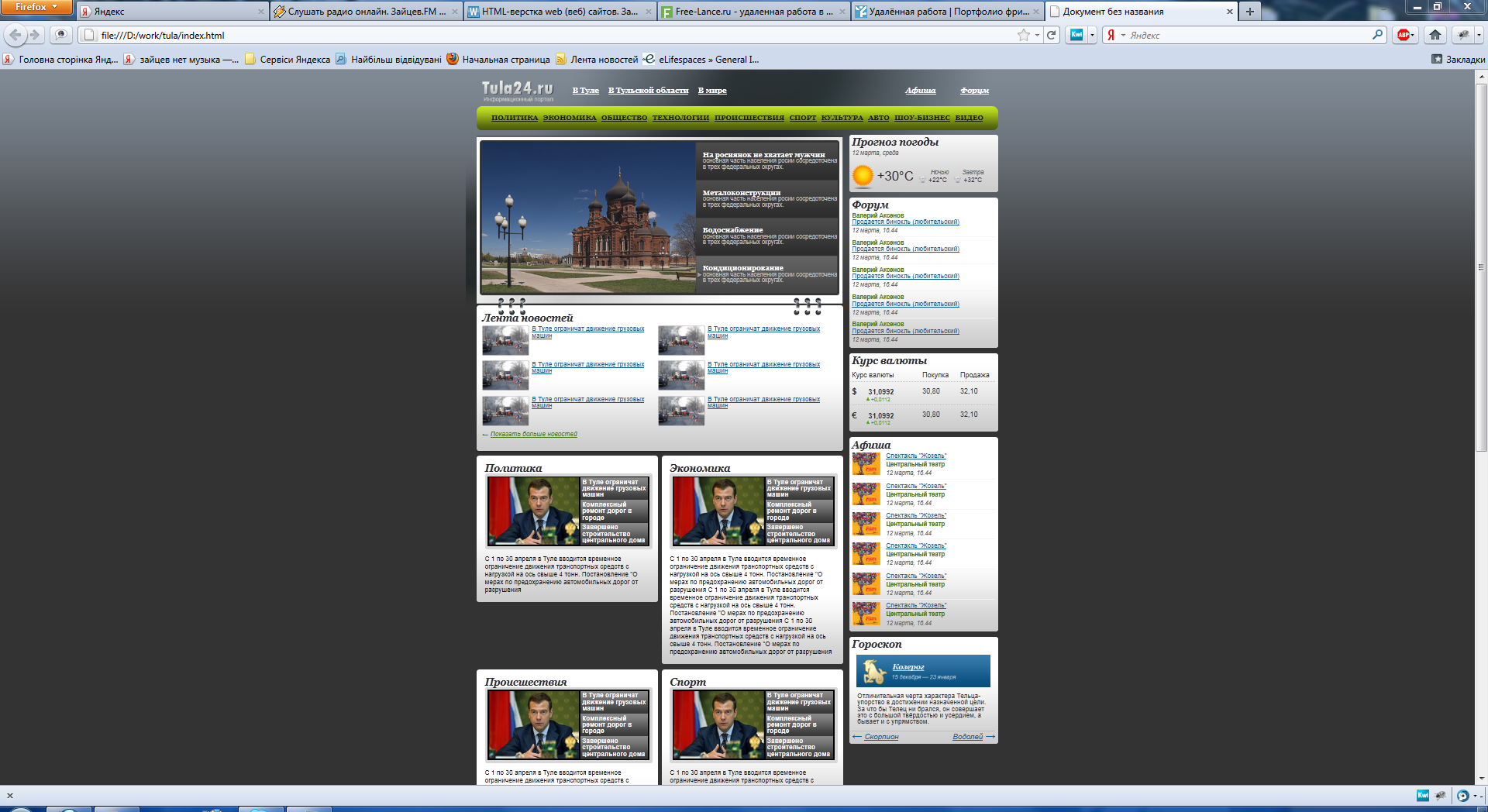This screenshot has width=1488, height=812.
Task: Open the В Тульской области header link
Action: (x=648, y=91)
